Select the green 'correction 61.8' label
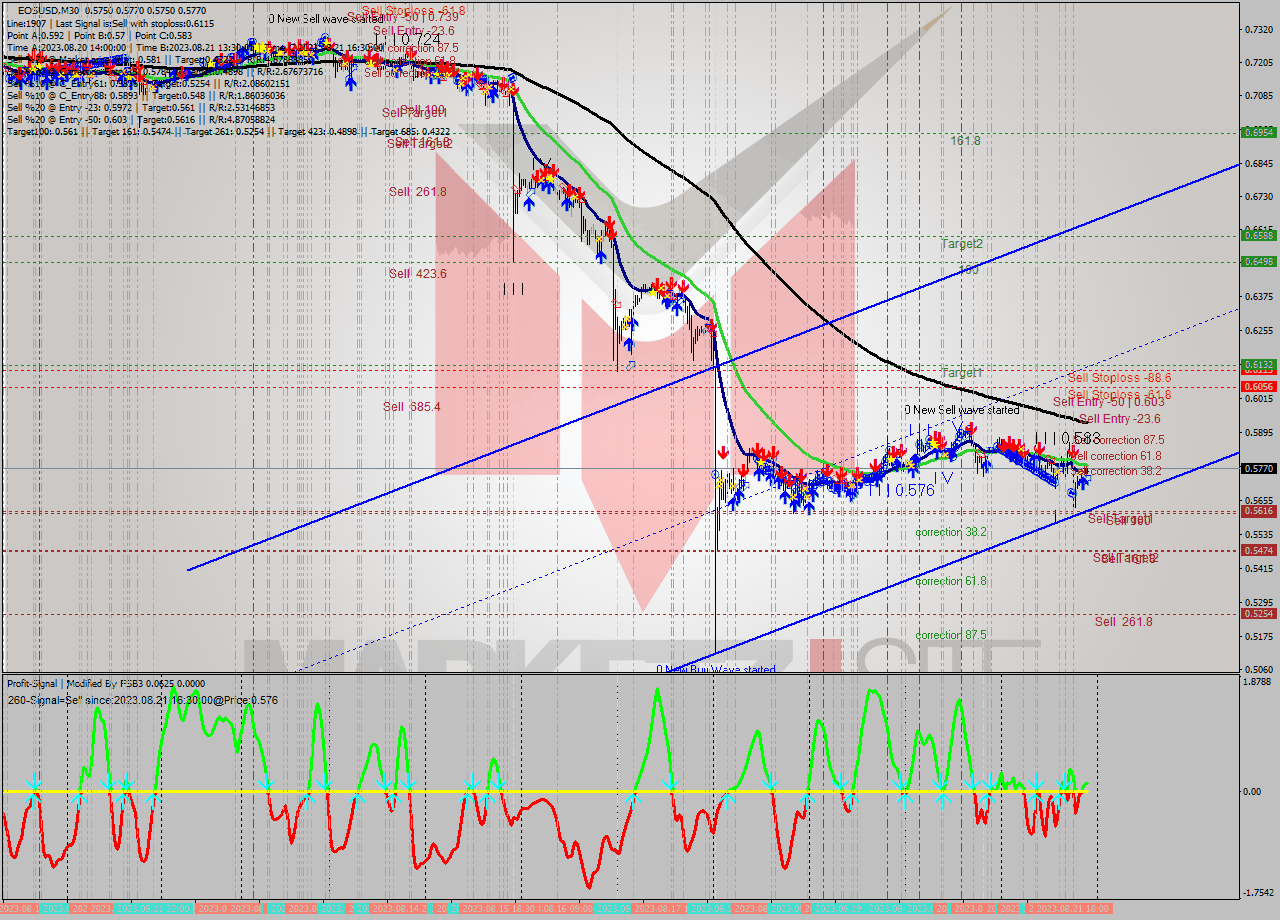 (x=951, y=581)
